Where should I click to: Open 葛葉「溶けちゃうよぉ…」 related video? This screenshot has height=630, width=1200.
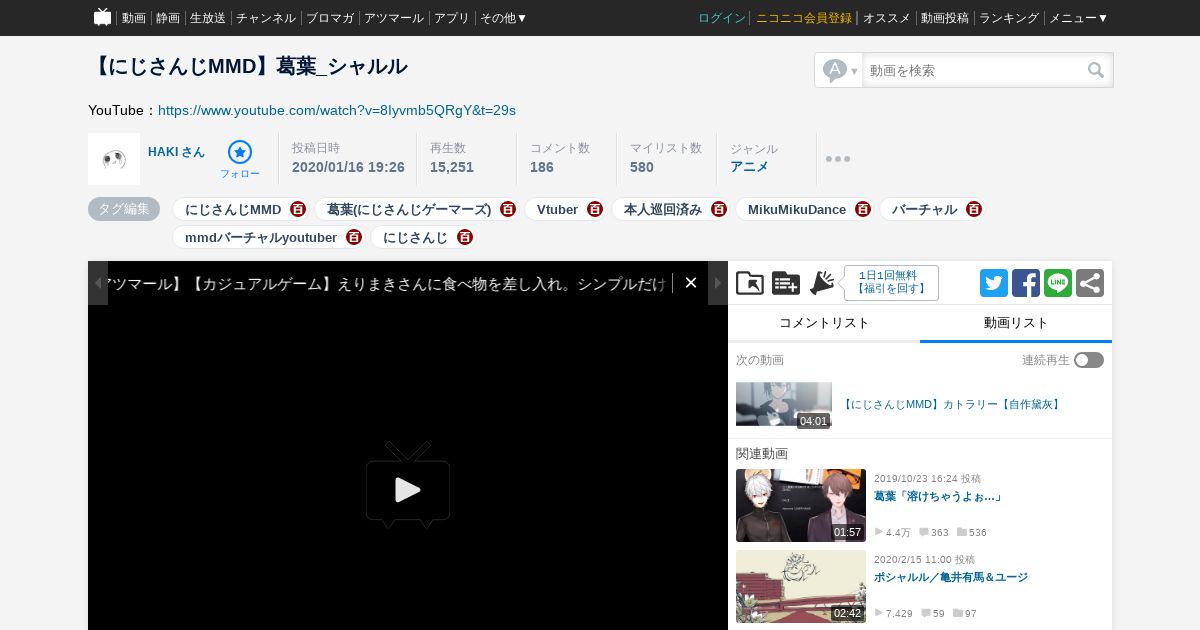[938, 497]
